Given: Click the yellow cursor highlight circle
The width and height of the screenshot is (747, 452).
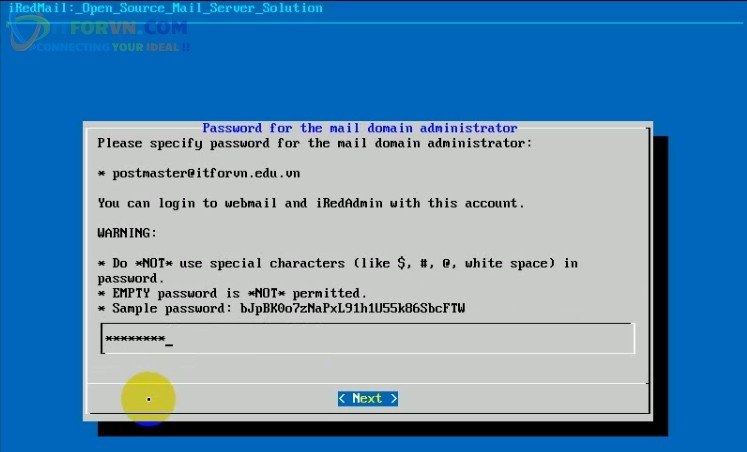Looking at the screenshot, I should click(x=148, y=399).
